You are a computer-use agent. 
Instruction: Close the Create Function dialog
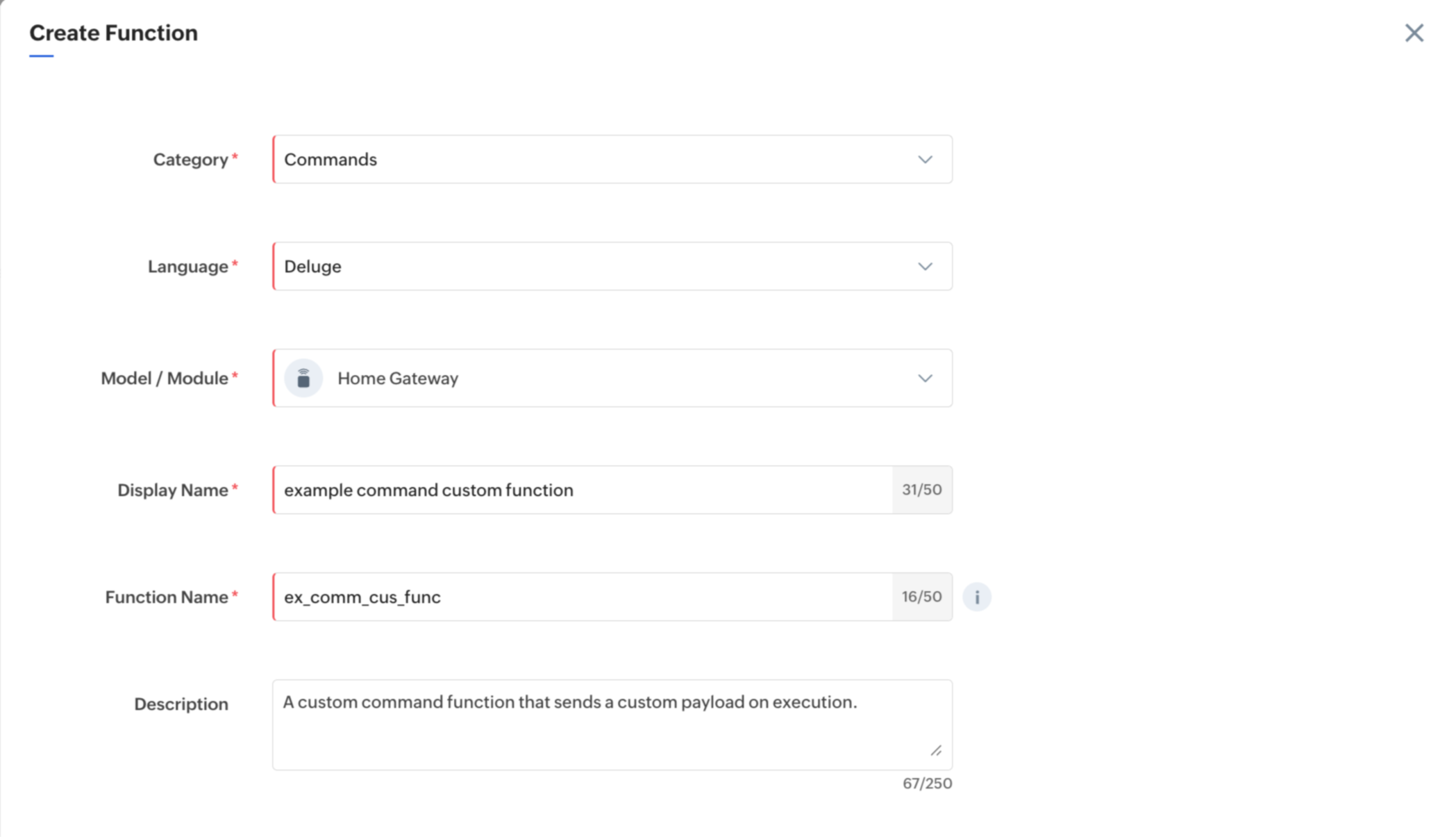[x=1414, y=33]
